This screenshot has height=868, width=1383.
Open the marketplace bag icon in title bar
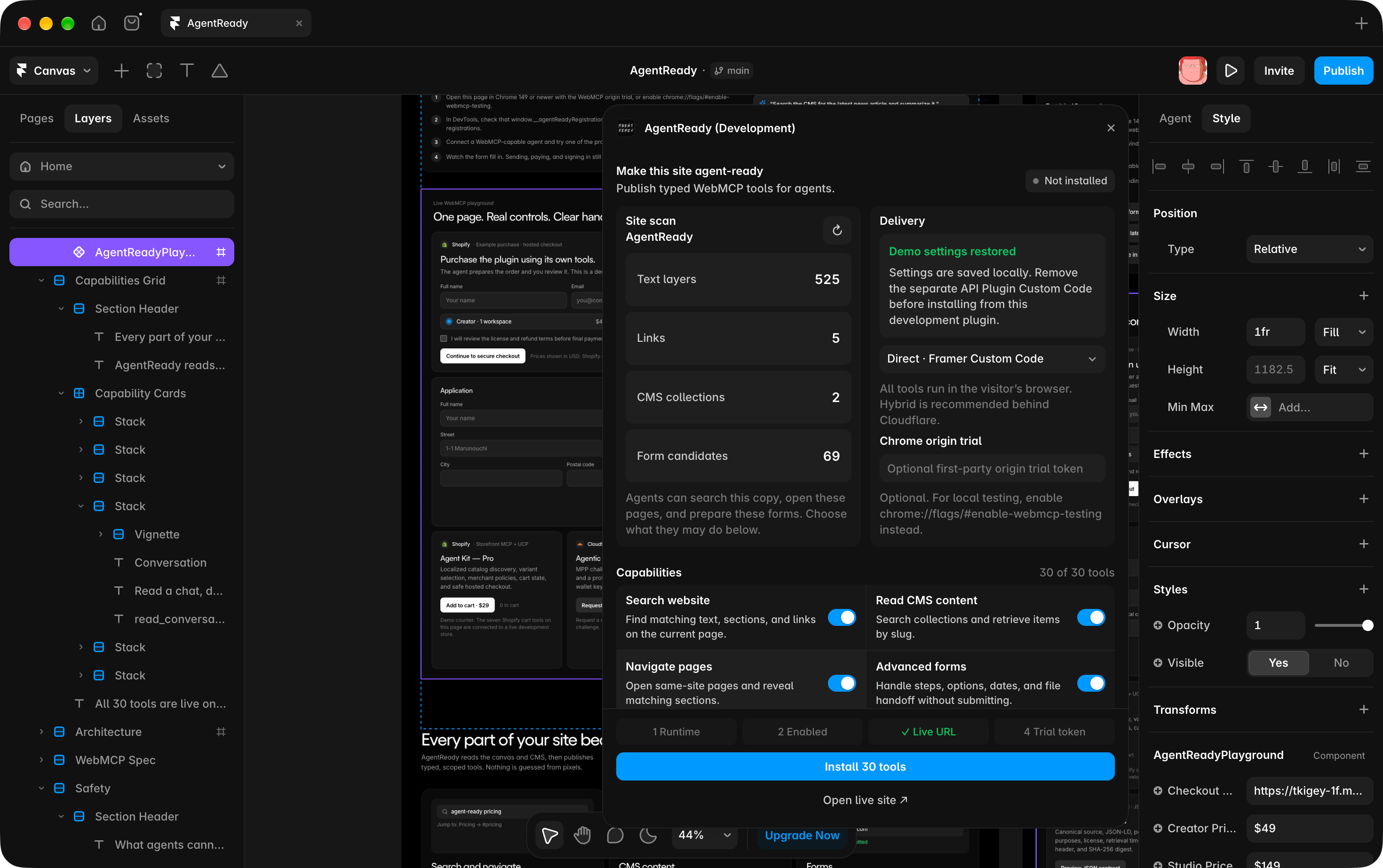click(x=132, y=23)
